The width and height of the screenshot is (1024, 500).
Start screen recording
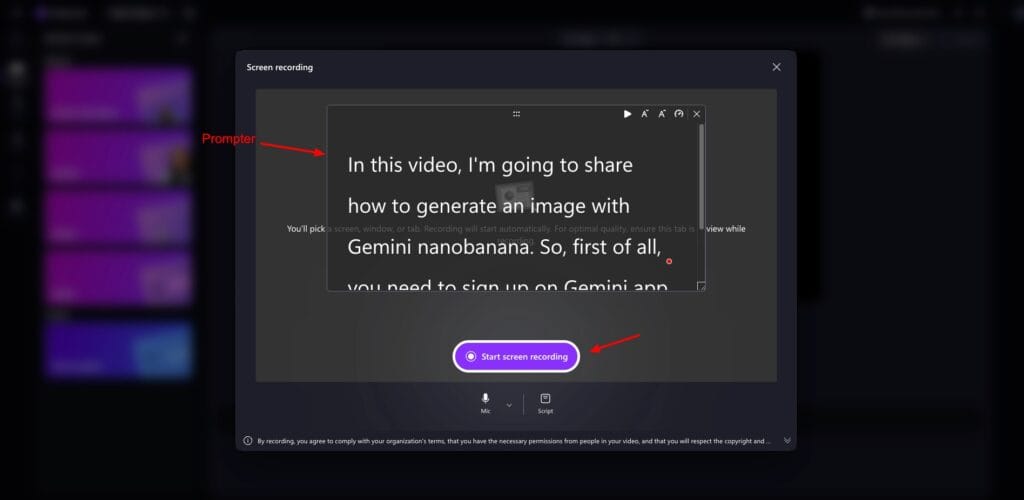516,356
